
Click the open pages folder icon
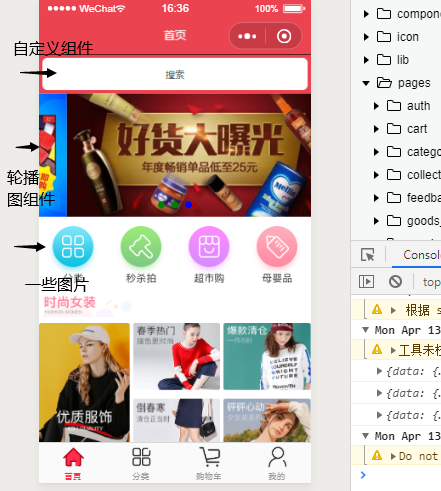(x=384, y=83)
